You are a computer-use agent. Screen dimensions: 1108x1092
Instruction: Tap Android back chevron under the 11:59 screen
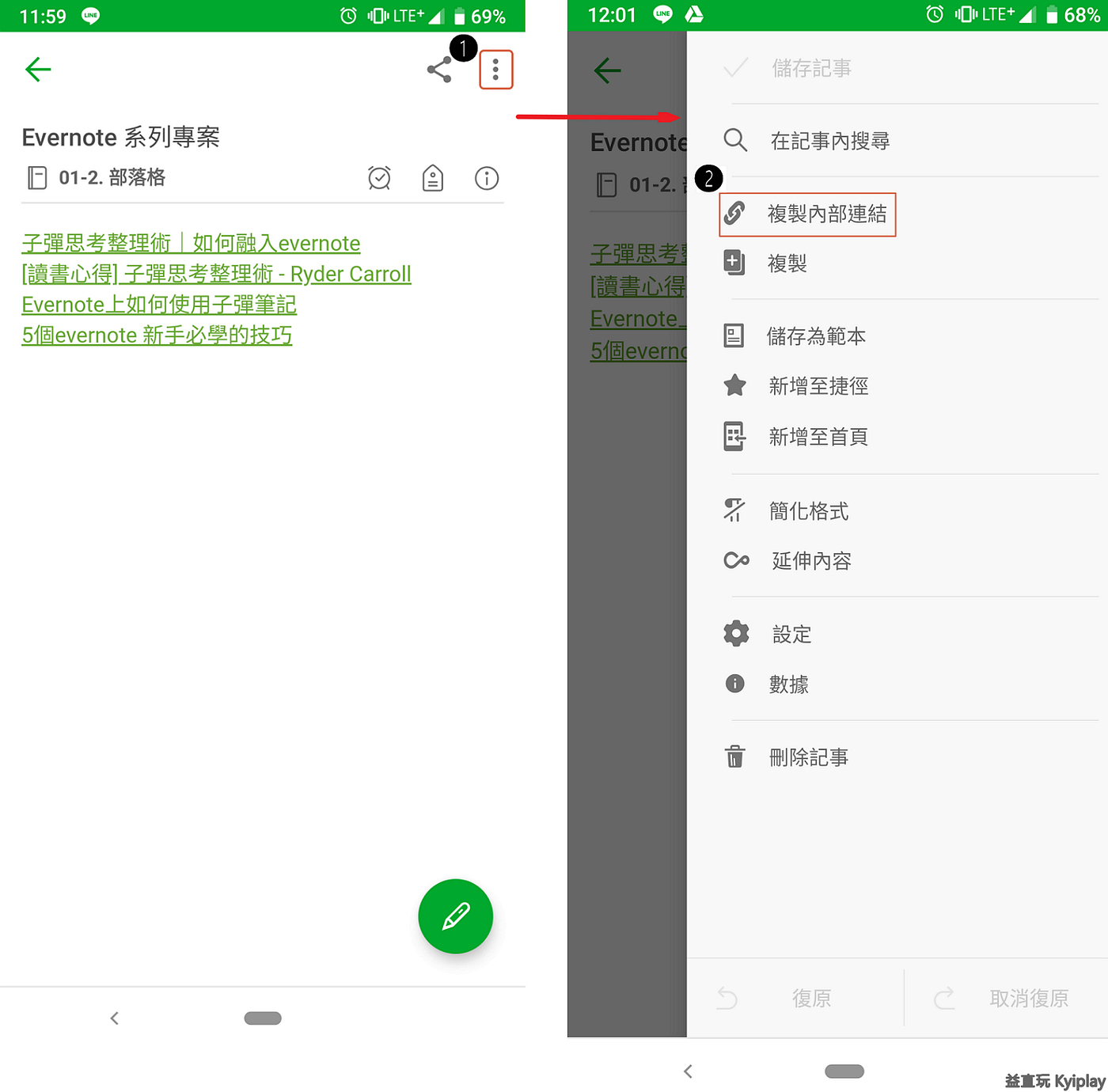pos(115,1018)
